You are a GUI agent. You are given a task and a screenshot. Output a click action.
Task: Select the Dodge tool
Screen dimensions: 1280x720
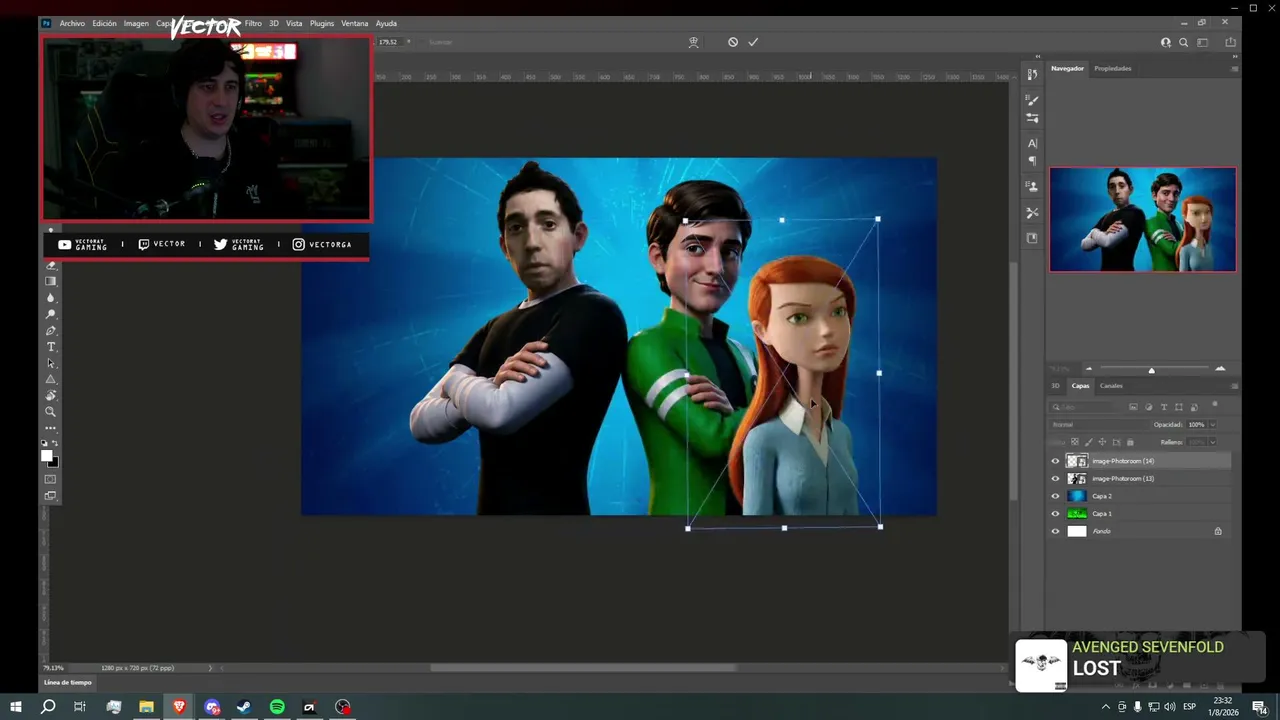click(52, 314)
